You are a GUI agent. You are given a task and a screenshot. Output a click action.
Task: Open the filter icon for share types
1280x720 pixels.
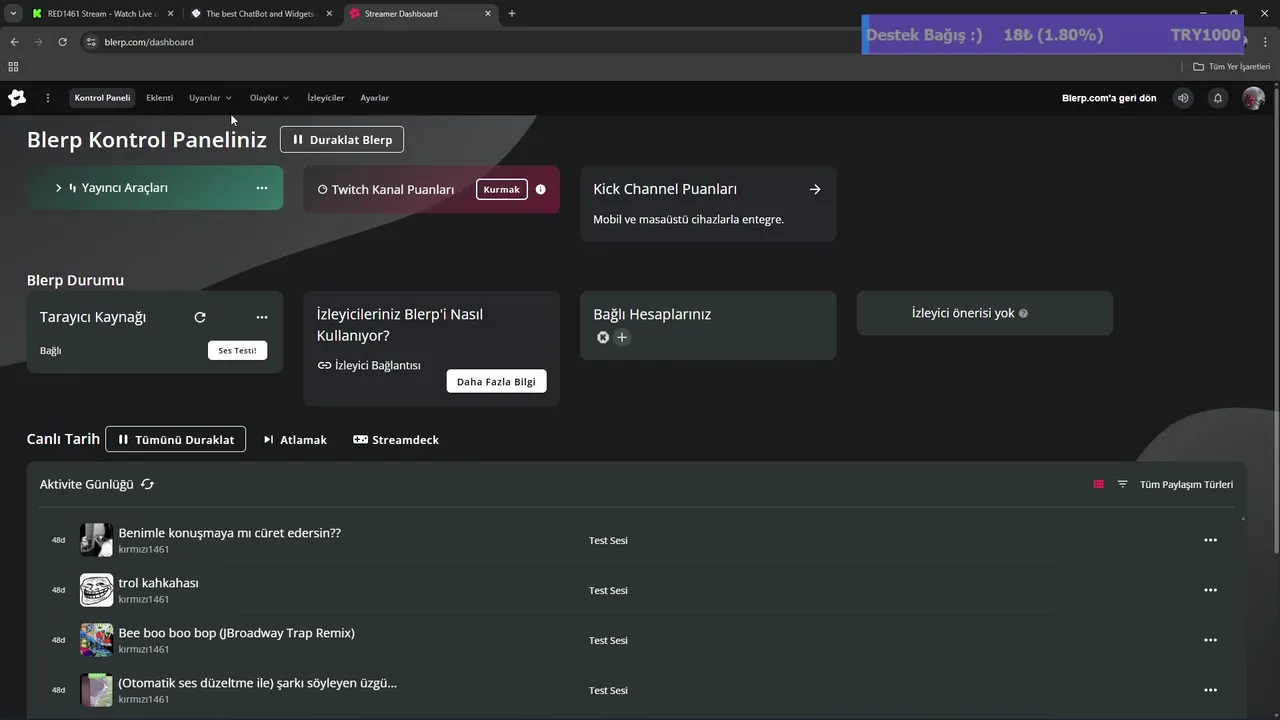click(x=1122, y=484)
